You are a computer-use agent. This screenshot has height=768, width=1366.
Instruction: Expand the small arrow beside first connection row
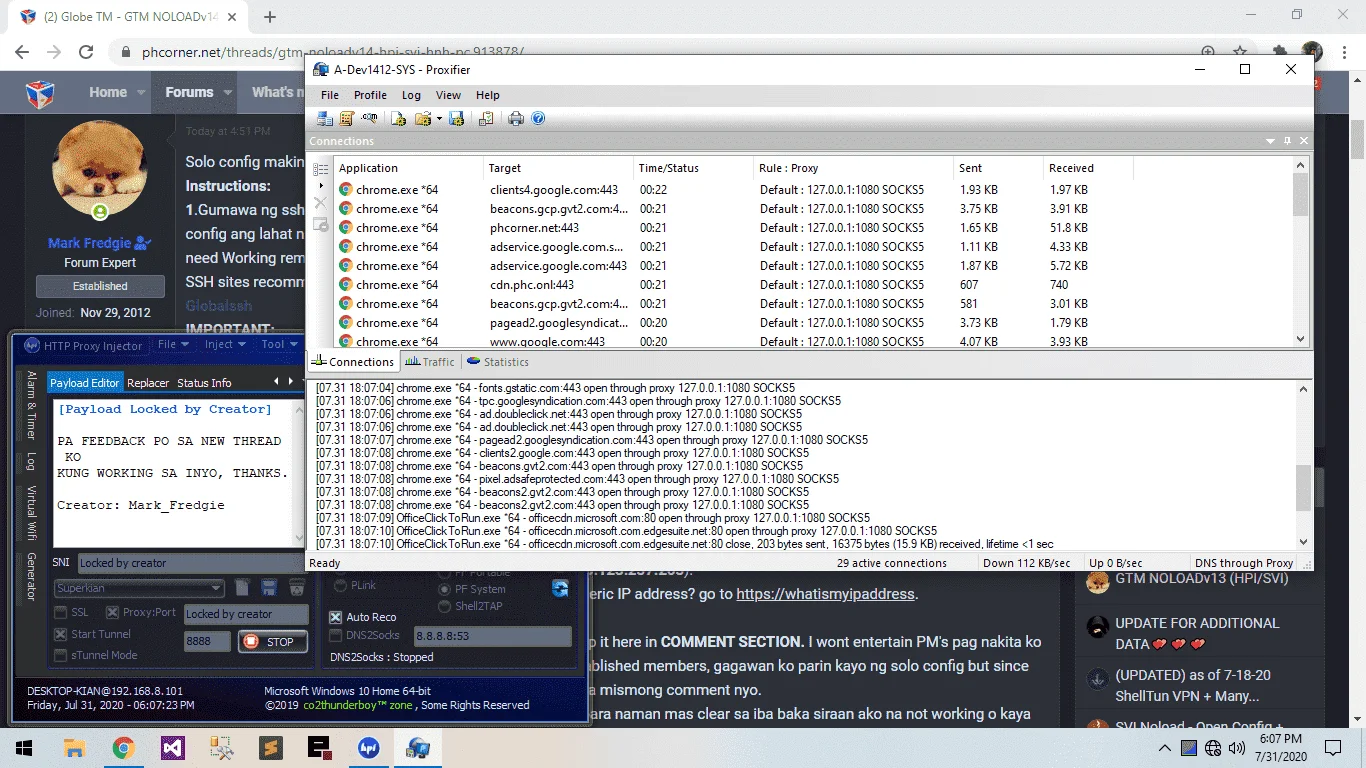(x=321, y=186)
